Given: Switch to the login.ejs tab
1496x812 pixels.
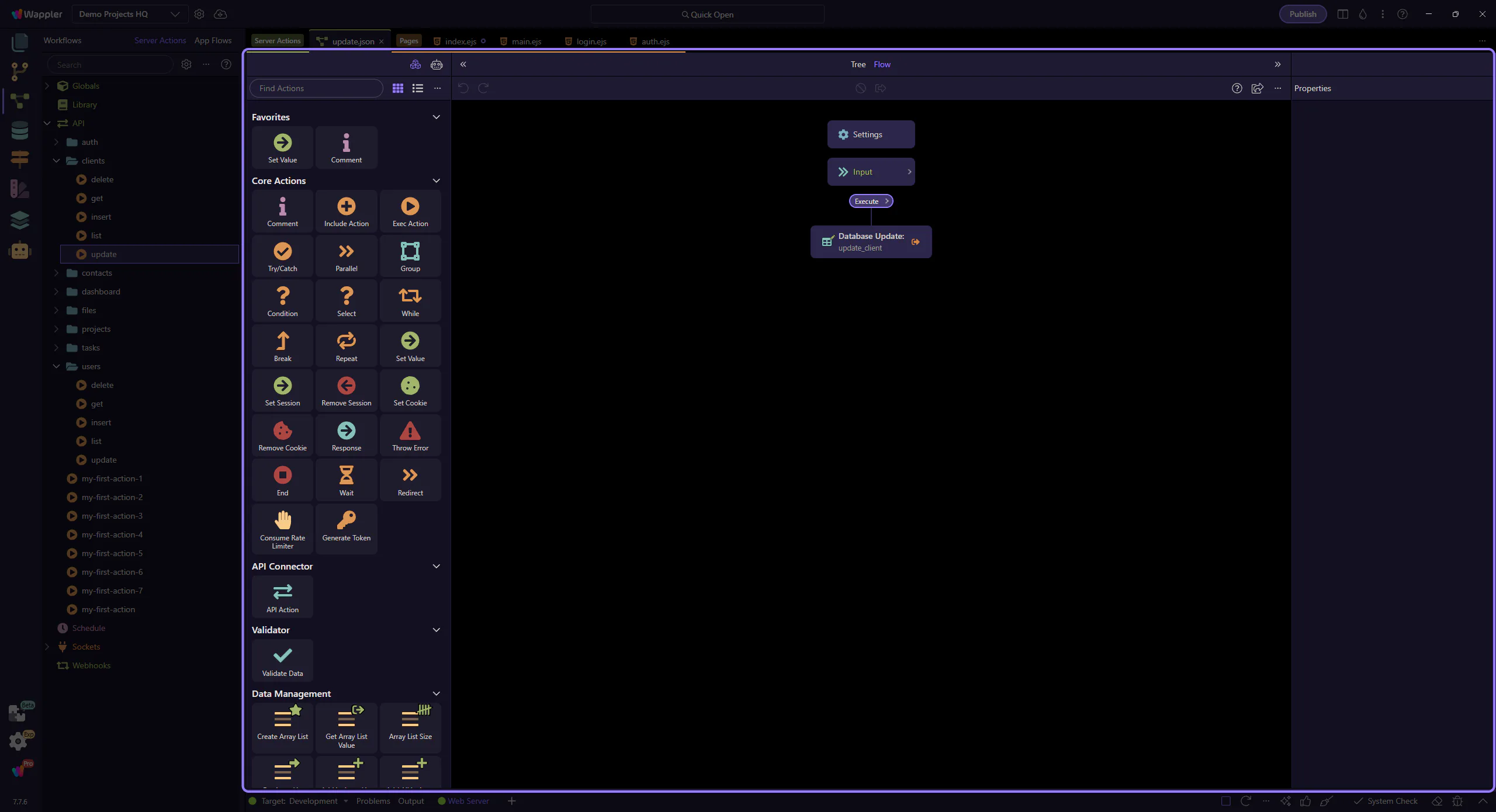Looking at the screenshot, I should tap(591, 41).
